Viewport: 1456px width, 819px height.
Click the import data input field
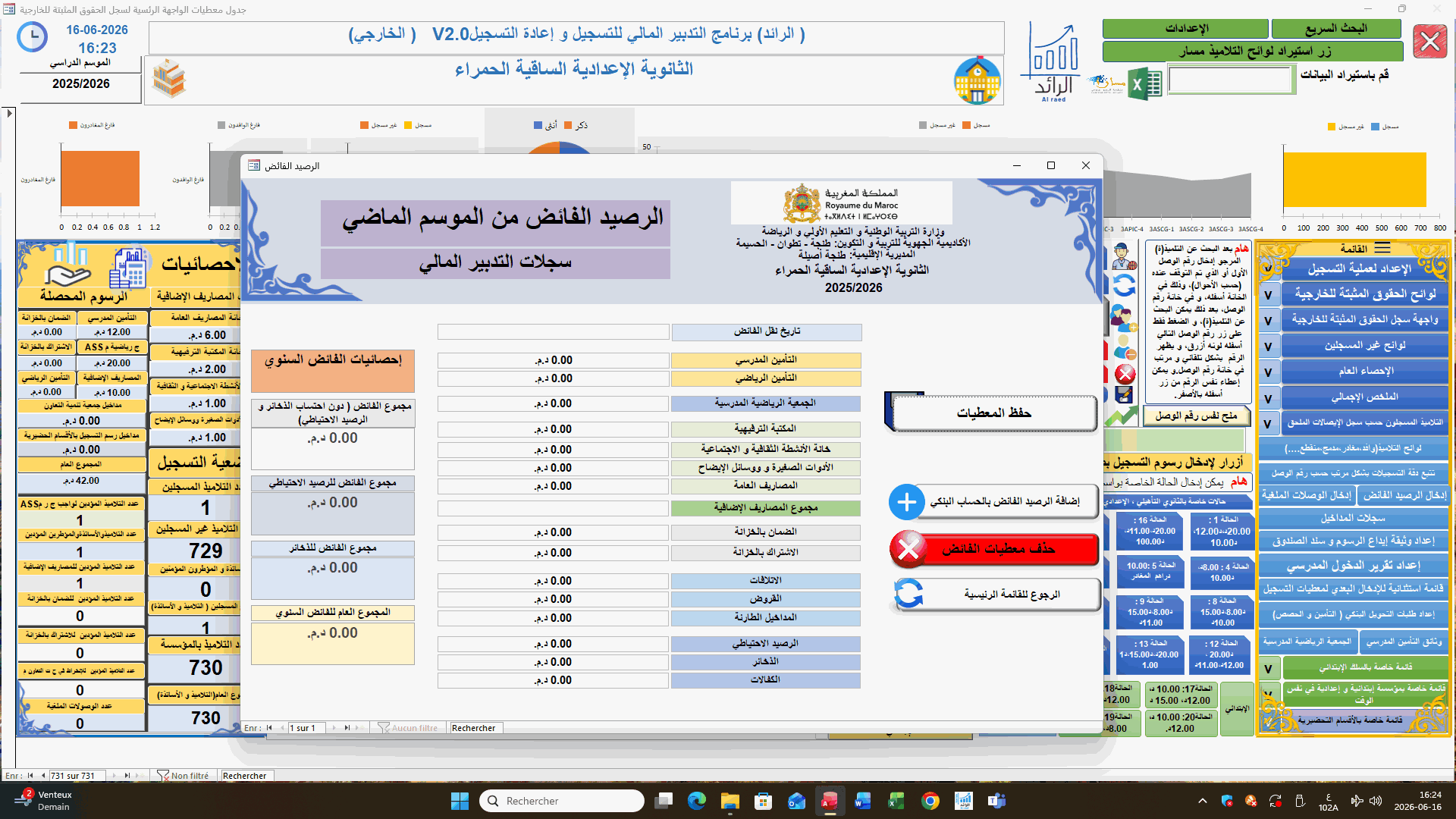click(1230, 80)
